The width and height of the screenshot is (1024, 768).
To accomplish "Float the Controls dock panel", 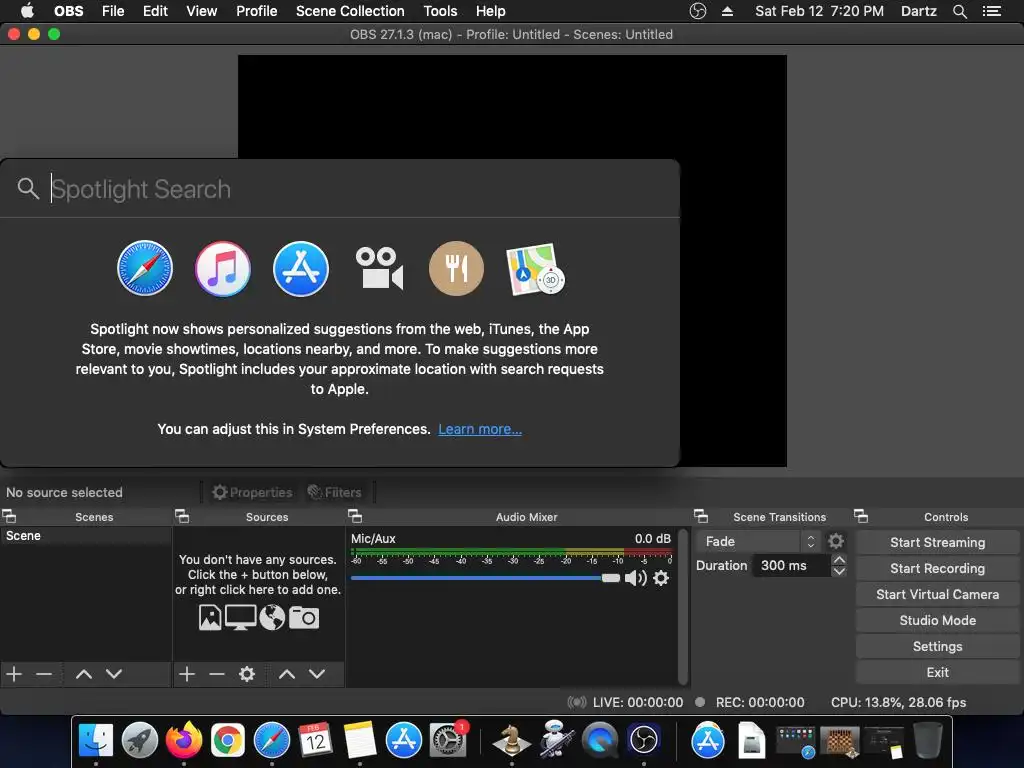I will (x=861, y=516).
